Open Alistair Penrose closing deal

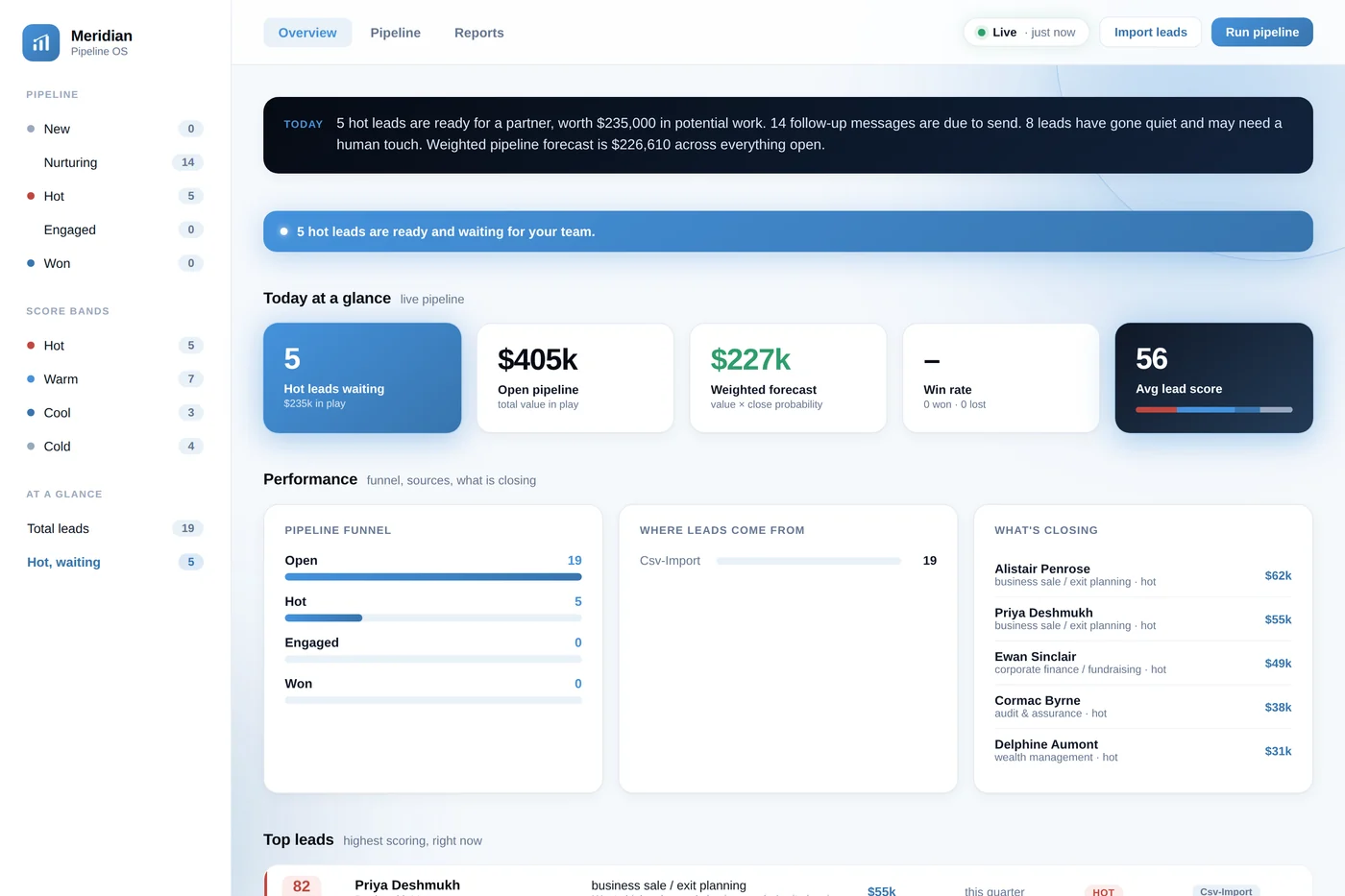[x=1143, y=575]
